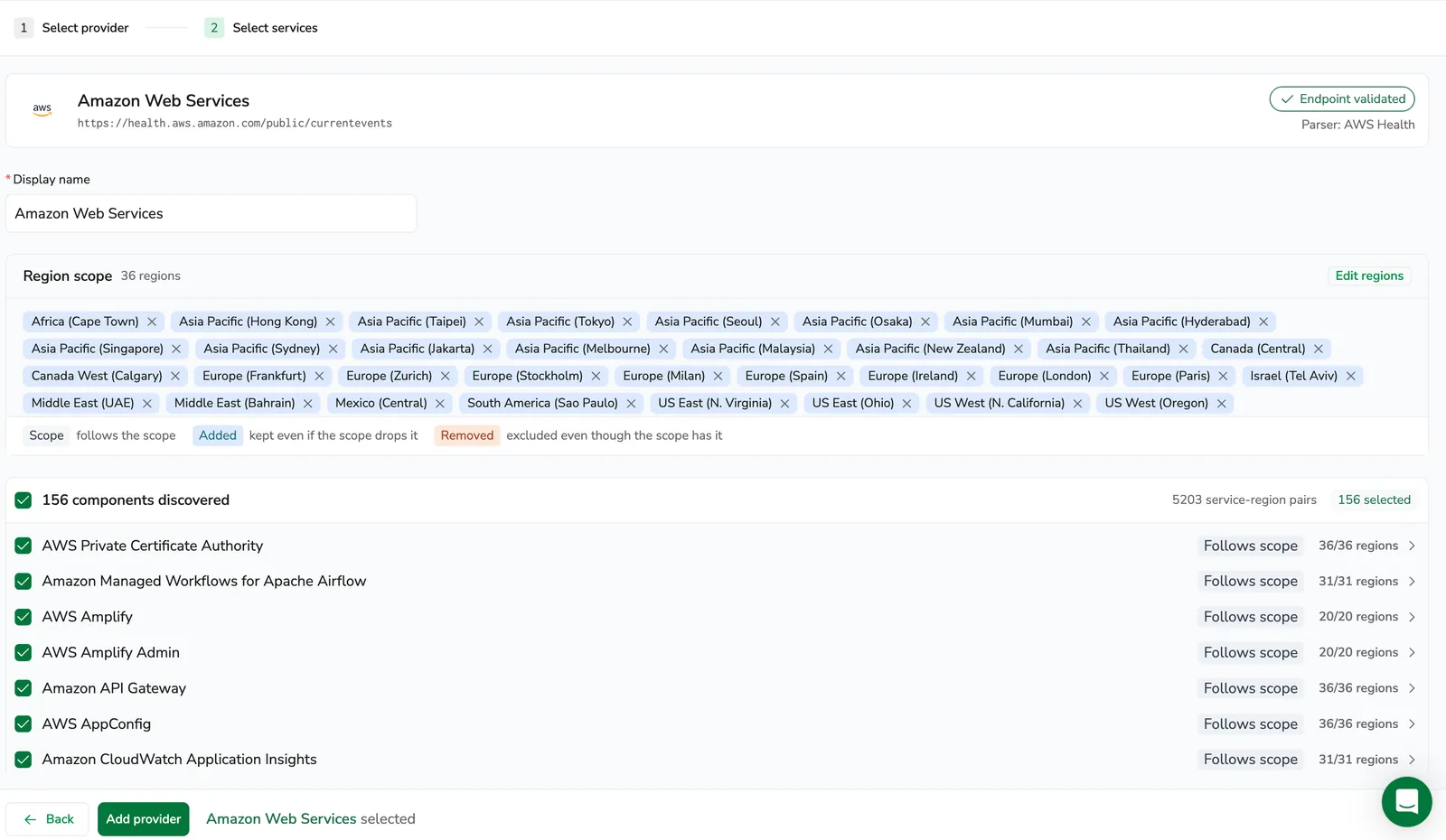1446x840 pixels.
Task: Click the Added legend tag
Action: click(218, 435)
